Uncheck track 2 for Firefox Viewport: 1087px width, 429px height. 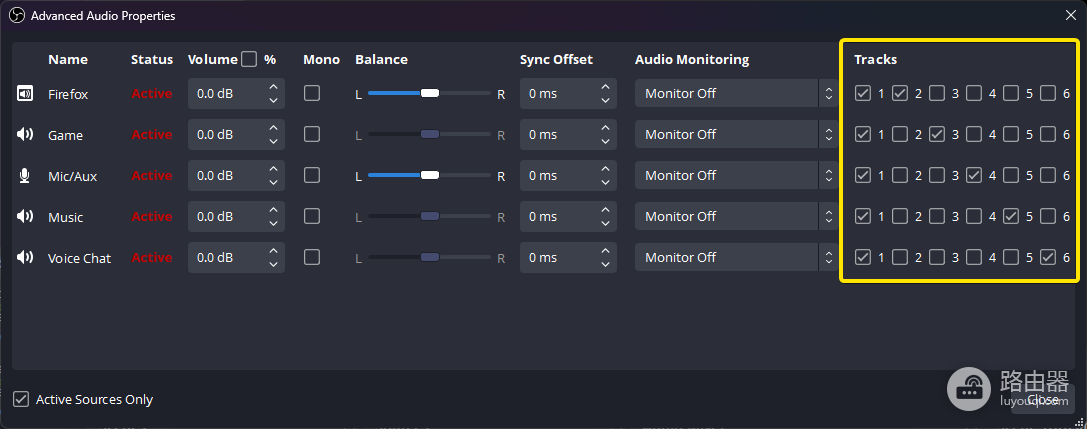click(x=900, y=93)
